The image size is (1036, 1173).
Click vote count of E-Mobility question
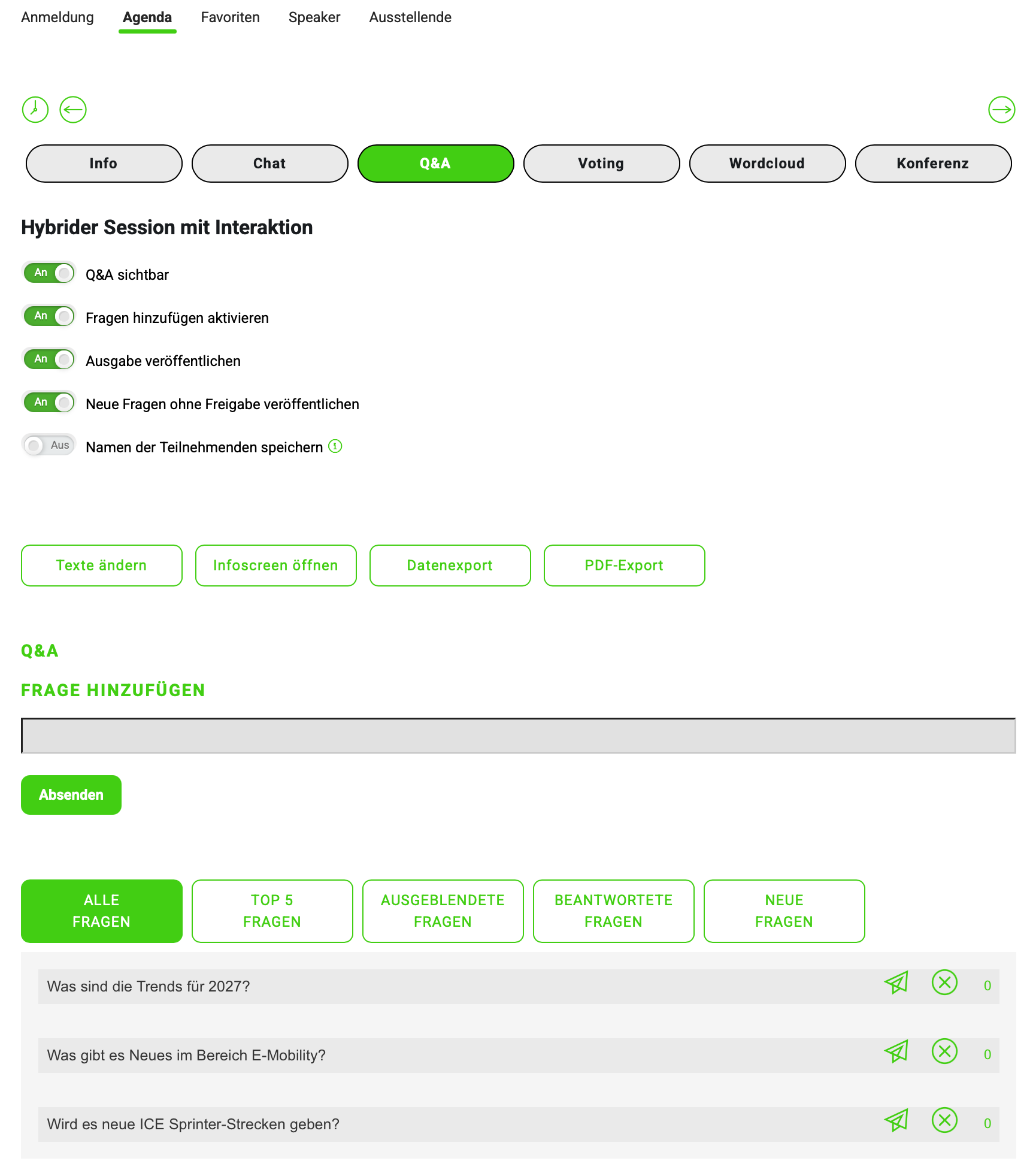[x=987, y=1054]
